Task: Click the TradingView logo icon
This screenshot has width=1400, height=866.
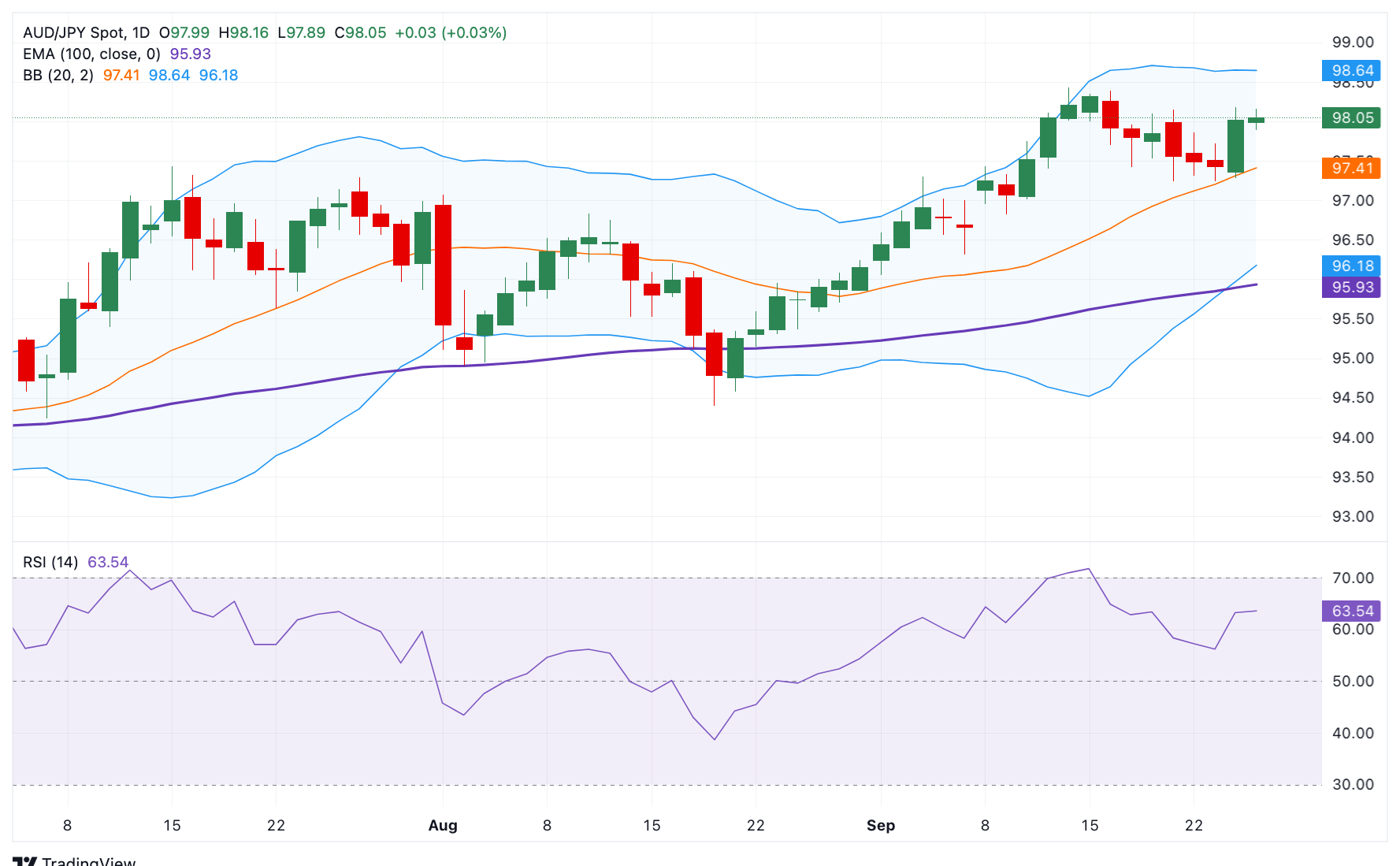Action: pyautogui.click(x=25, y=861)
